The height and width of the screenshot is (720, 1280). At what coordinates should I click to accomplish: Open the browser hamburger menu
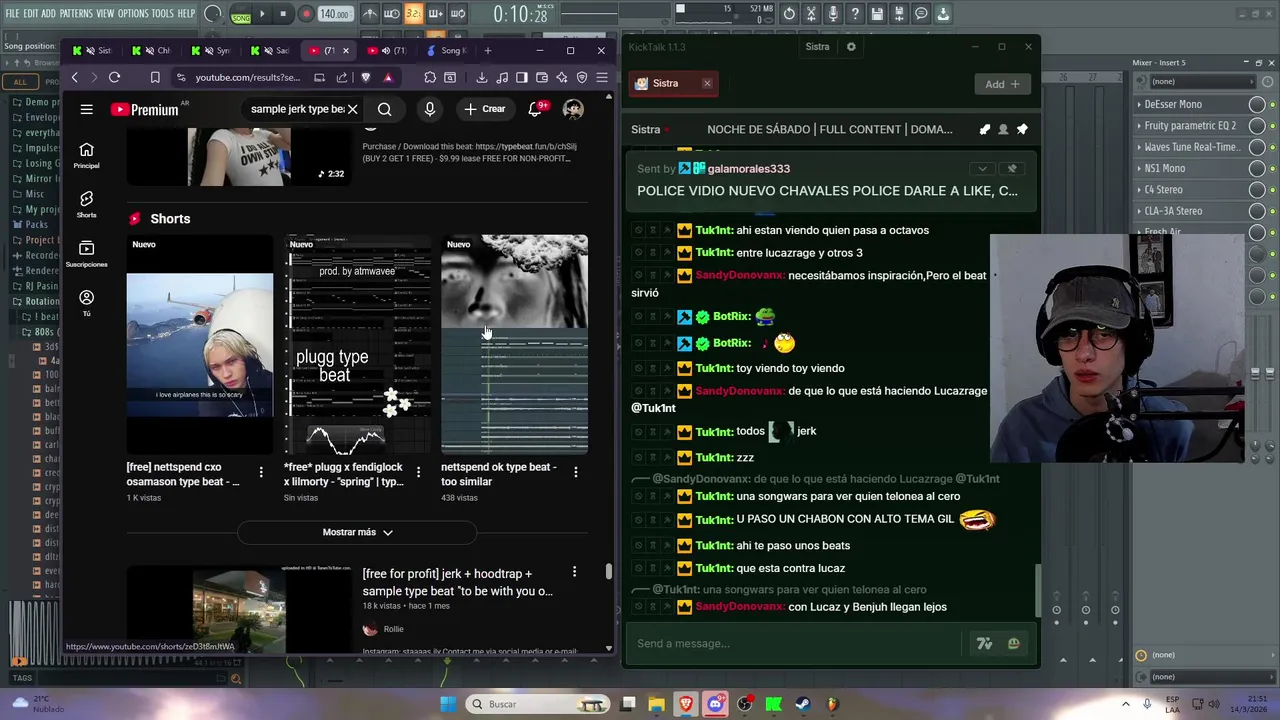pos(602,77)
